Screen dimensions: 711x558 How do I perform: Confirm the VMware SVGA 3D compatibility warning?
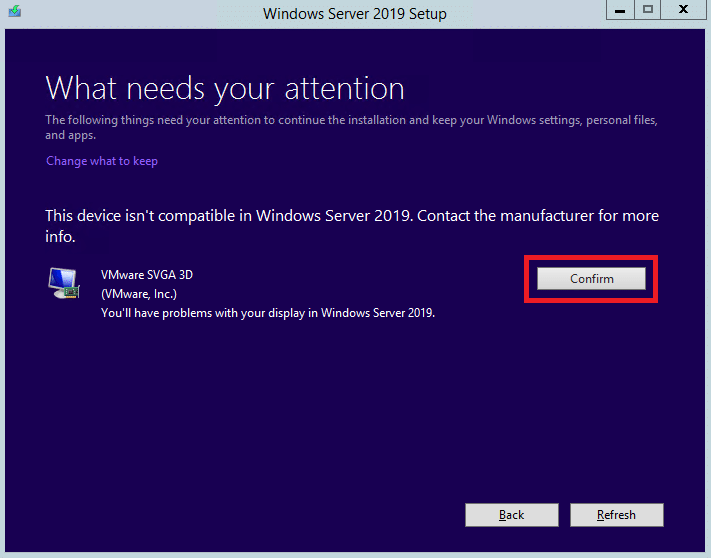coord(591,278)
